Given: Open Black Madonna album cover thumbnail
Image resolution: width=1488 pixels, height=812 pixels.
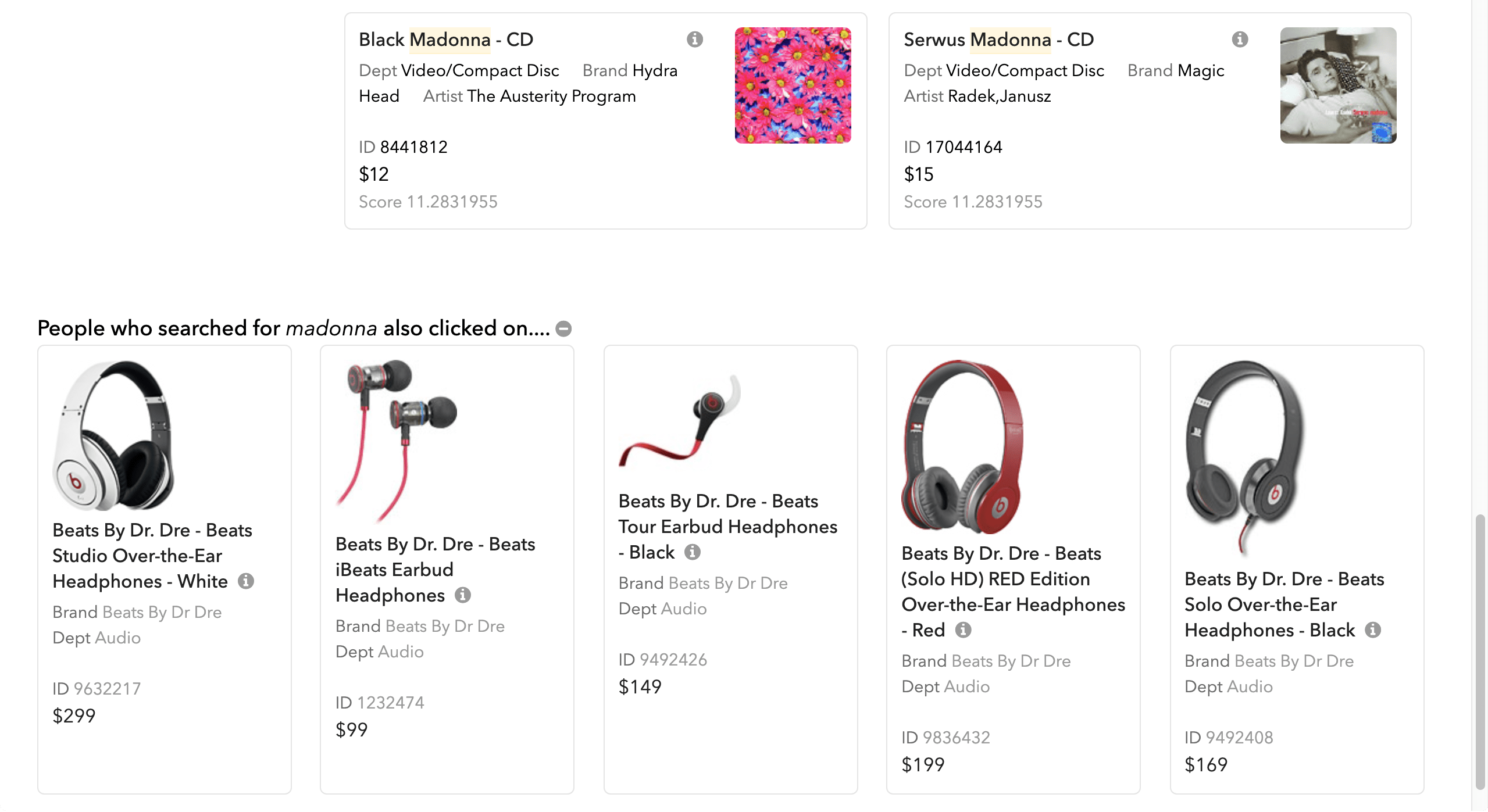Looking at the screenshot, I should coord(793,85).
